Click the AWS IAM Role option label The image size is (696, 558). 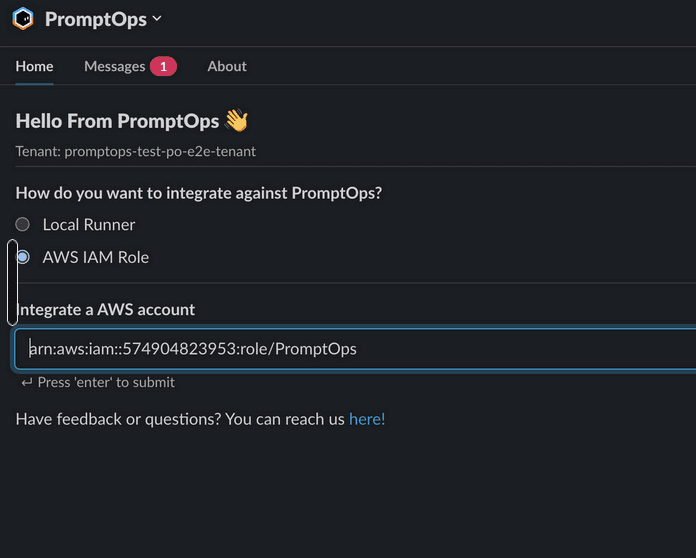click(96, 257)
